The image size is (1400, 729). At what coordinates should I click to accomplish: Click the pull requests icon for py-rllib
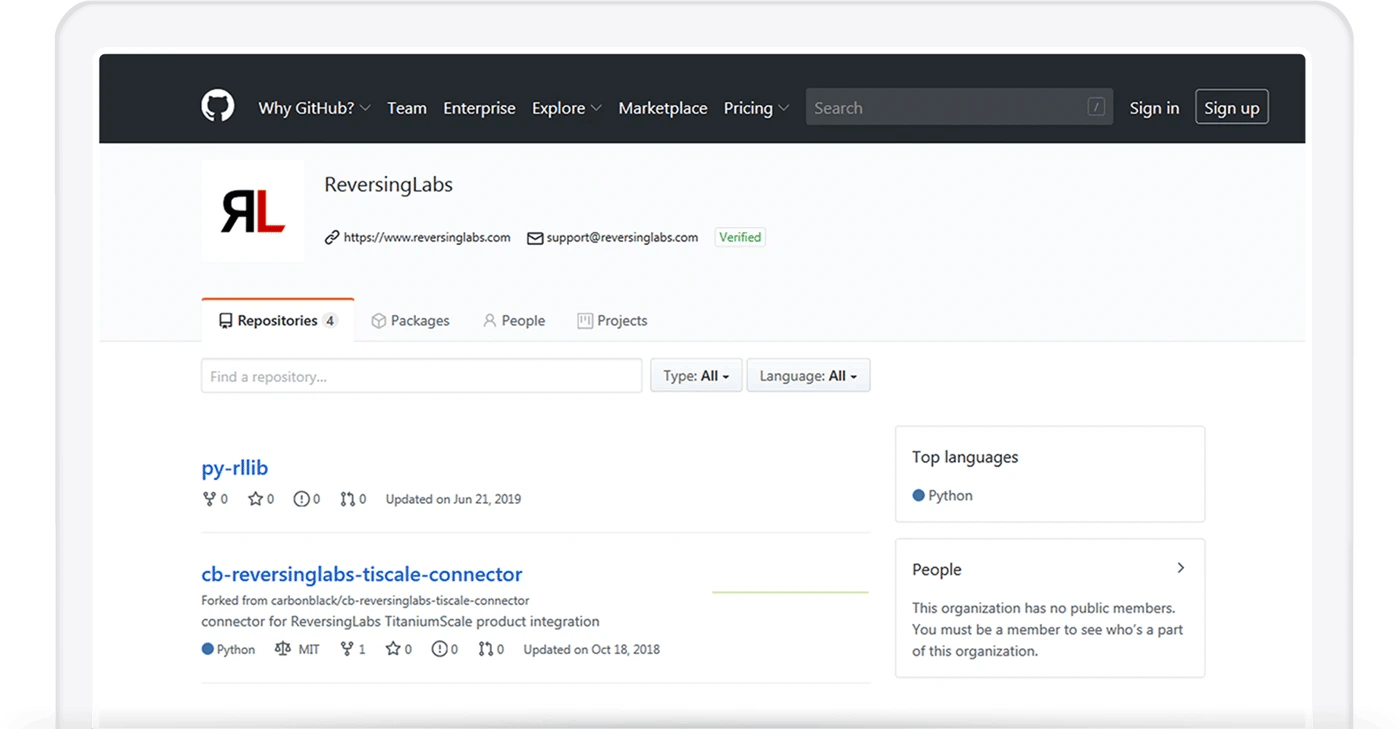pyautogui.click(x=347, y=499)
